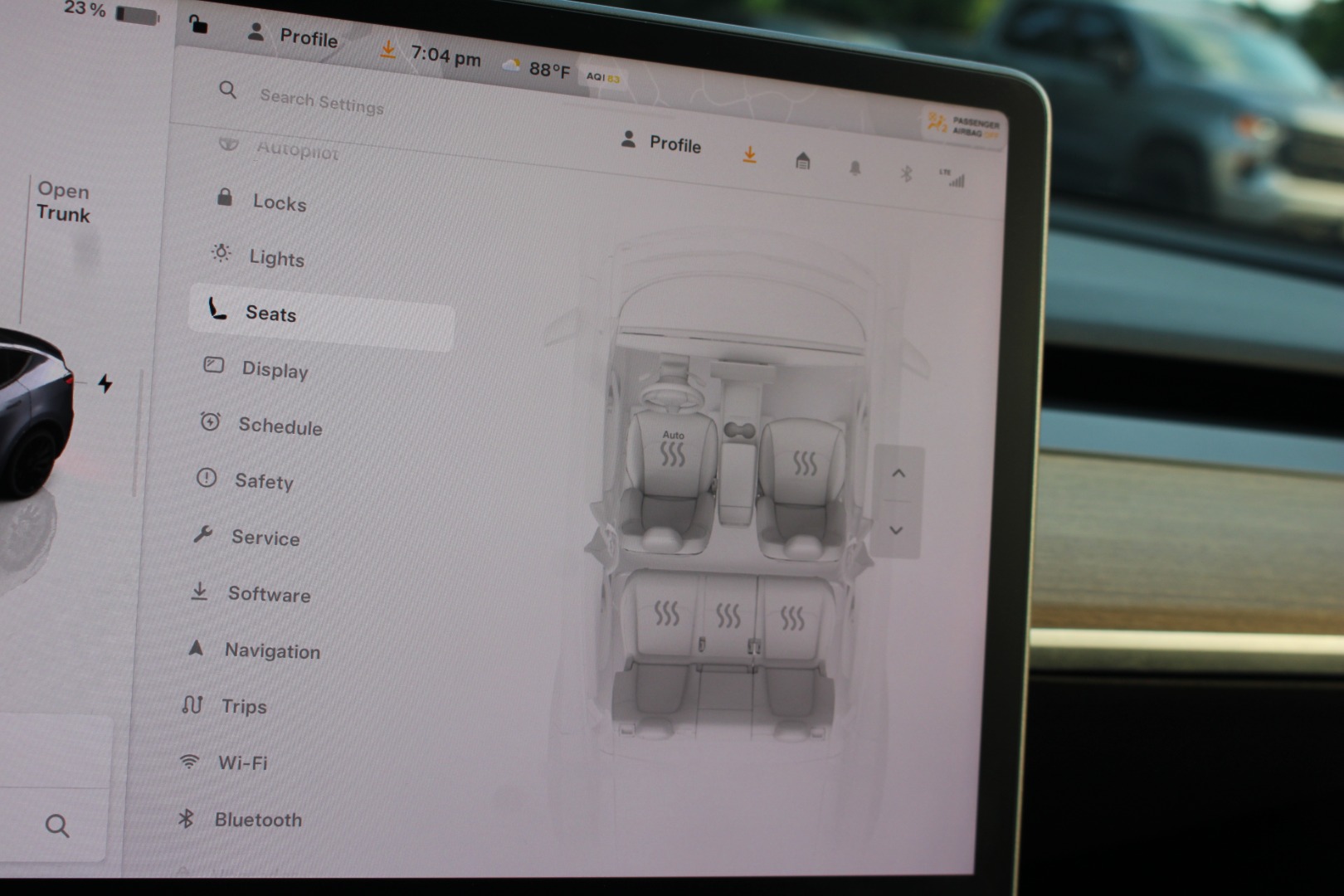Viewport: 1344px width, 896px height.
Task: Open the Trips menu
Action: tap(224, 706)
